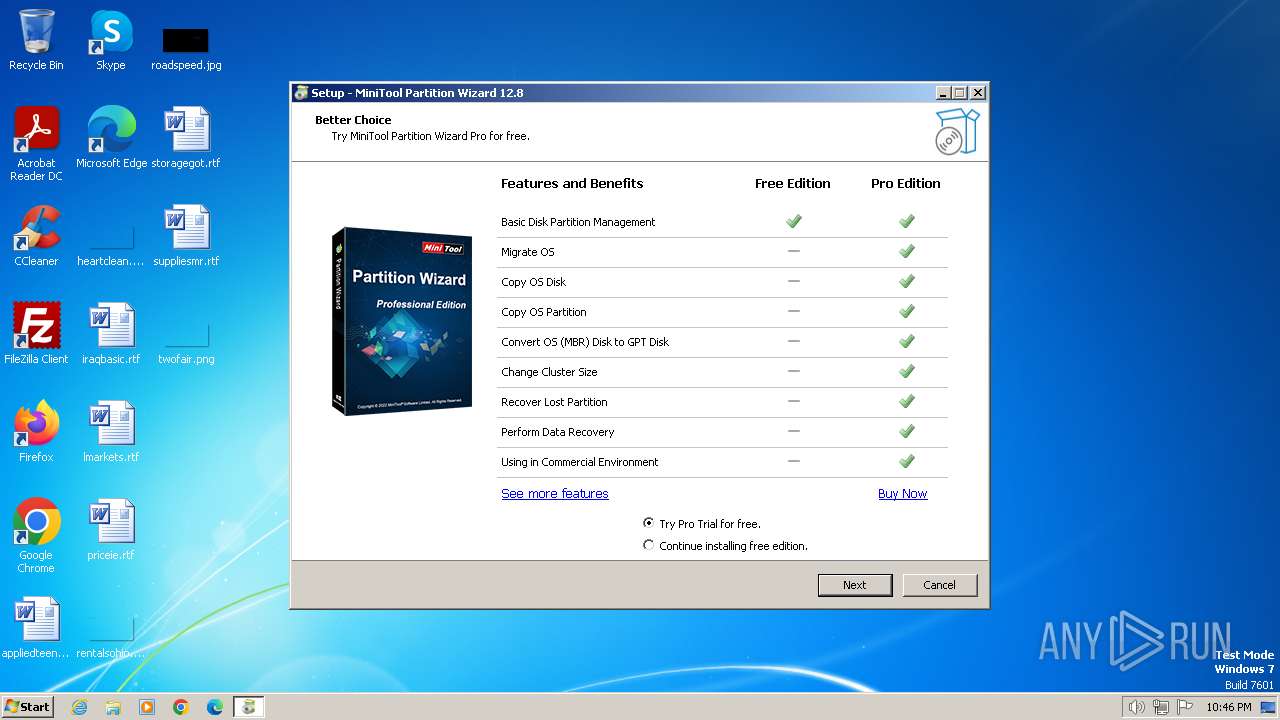
Task: Minimize the Setup window
Action: [x=943, y=93]
